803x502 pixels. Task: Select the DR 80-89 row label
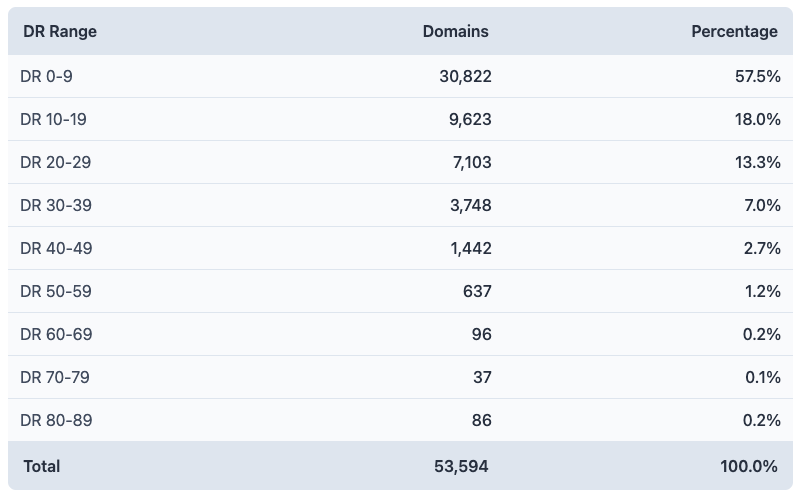point(56,420)
